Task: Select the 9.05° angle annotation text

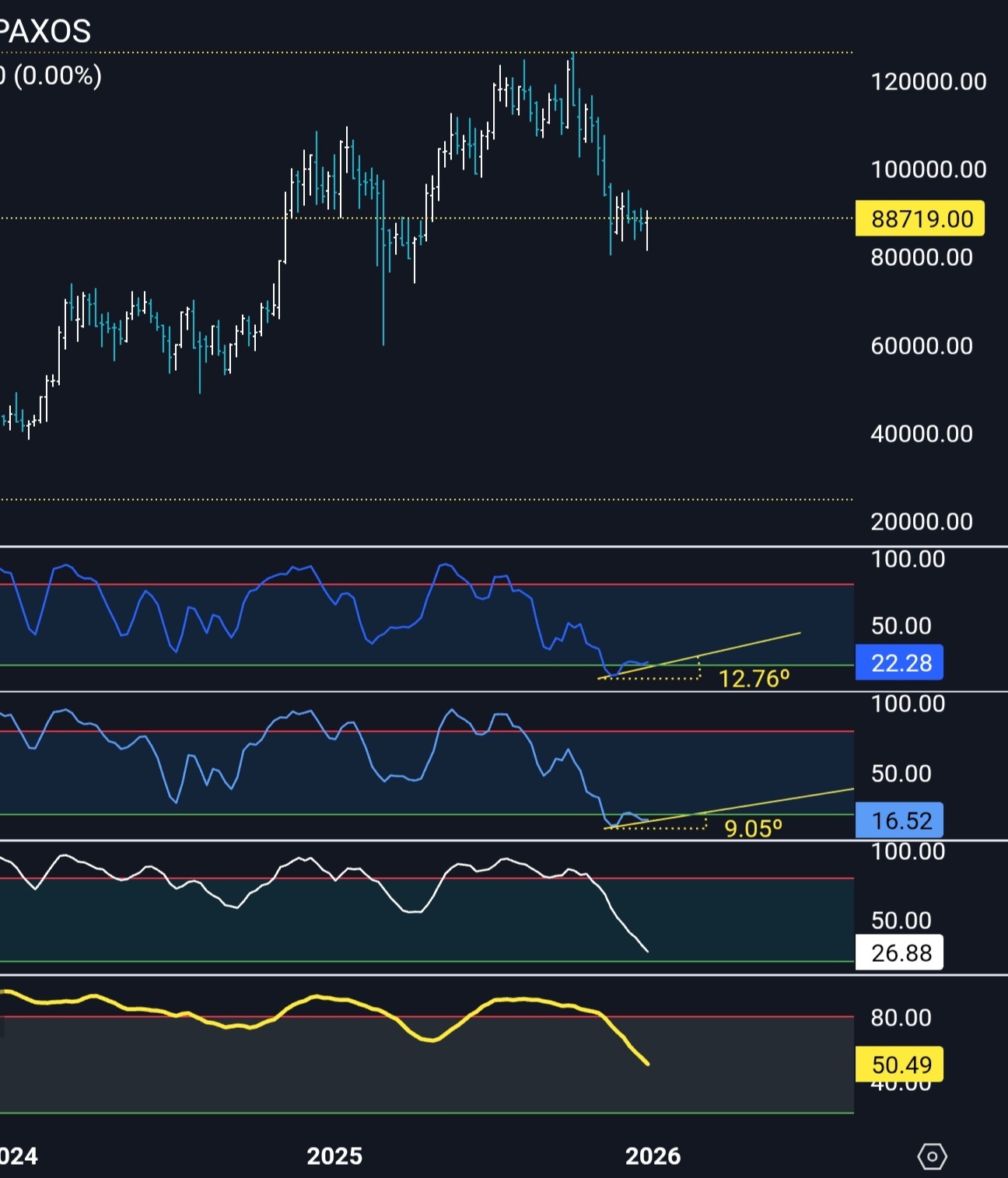Action: point(753,828)
